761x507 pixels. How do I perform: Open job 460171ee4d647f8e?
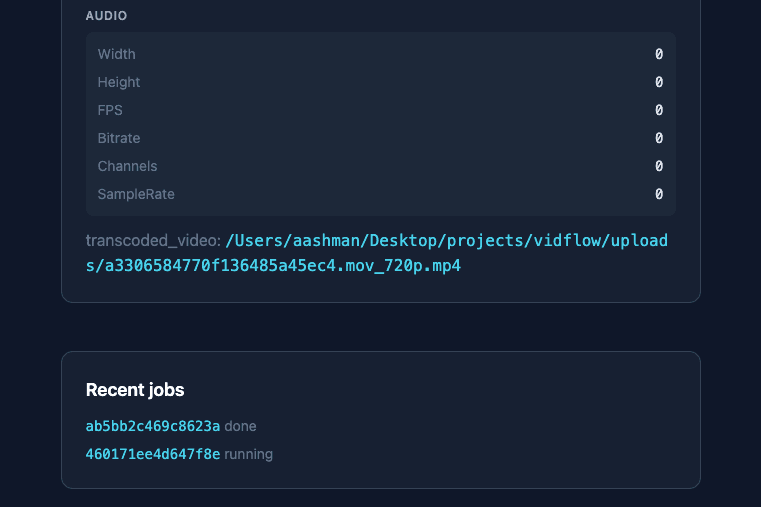(153, 454)
